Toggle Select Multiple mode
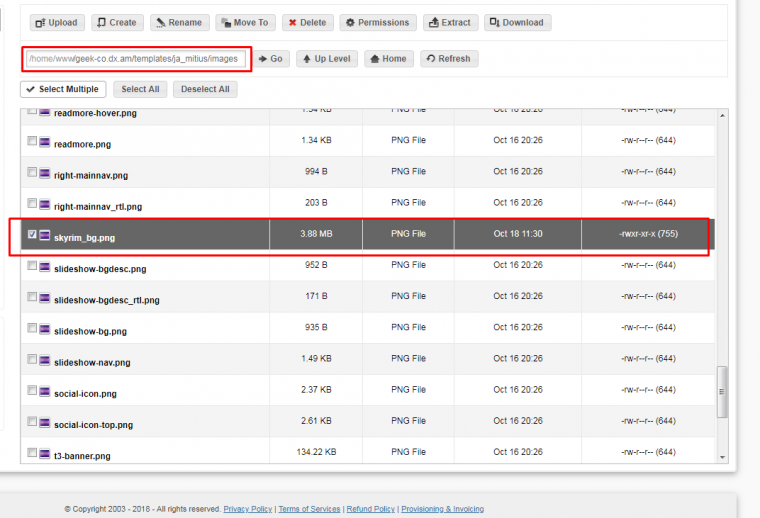 tap(62, 89)
